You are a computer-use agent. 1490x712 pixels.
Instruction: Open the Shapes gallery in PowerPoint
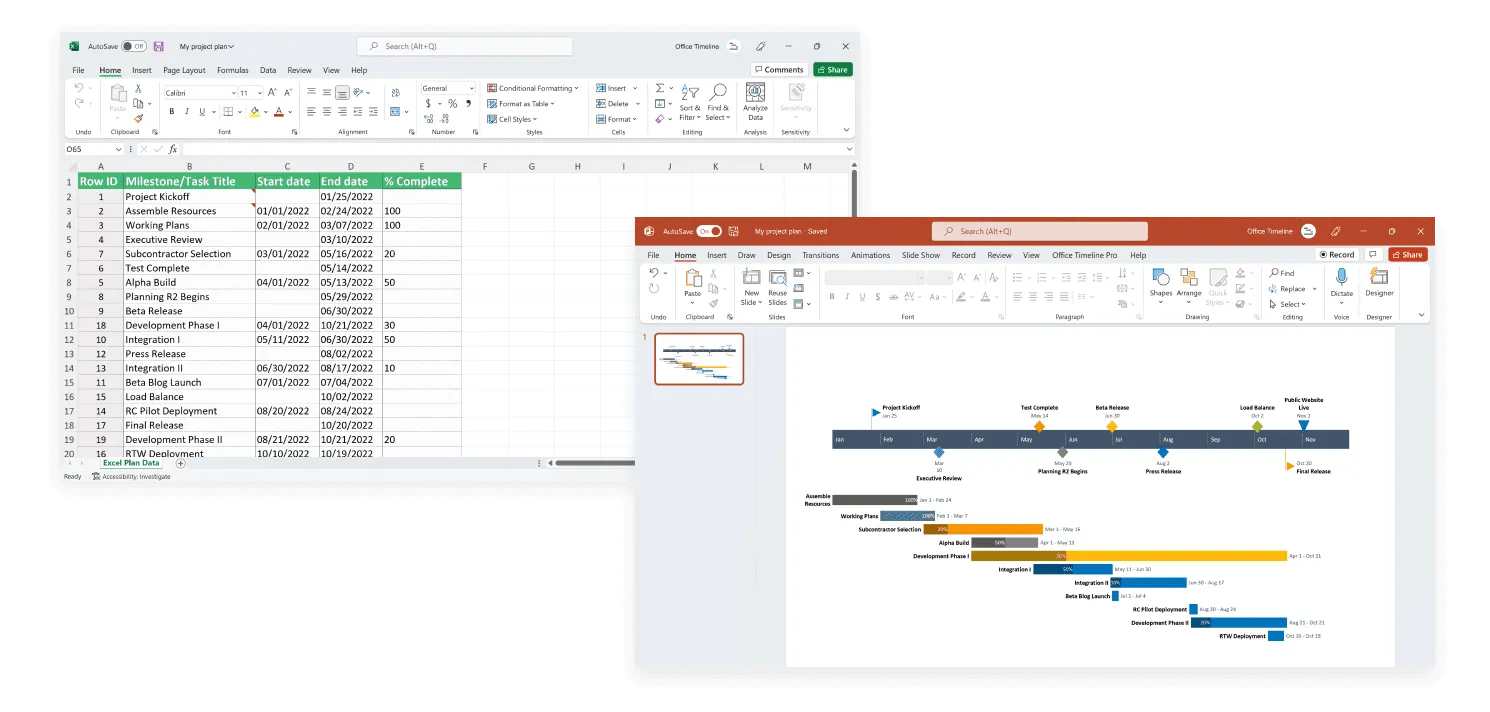tap(1160, 278)
